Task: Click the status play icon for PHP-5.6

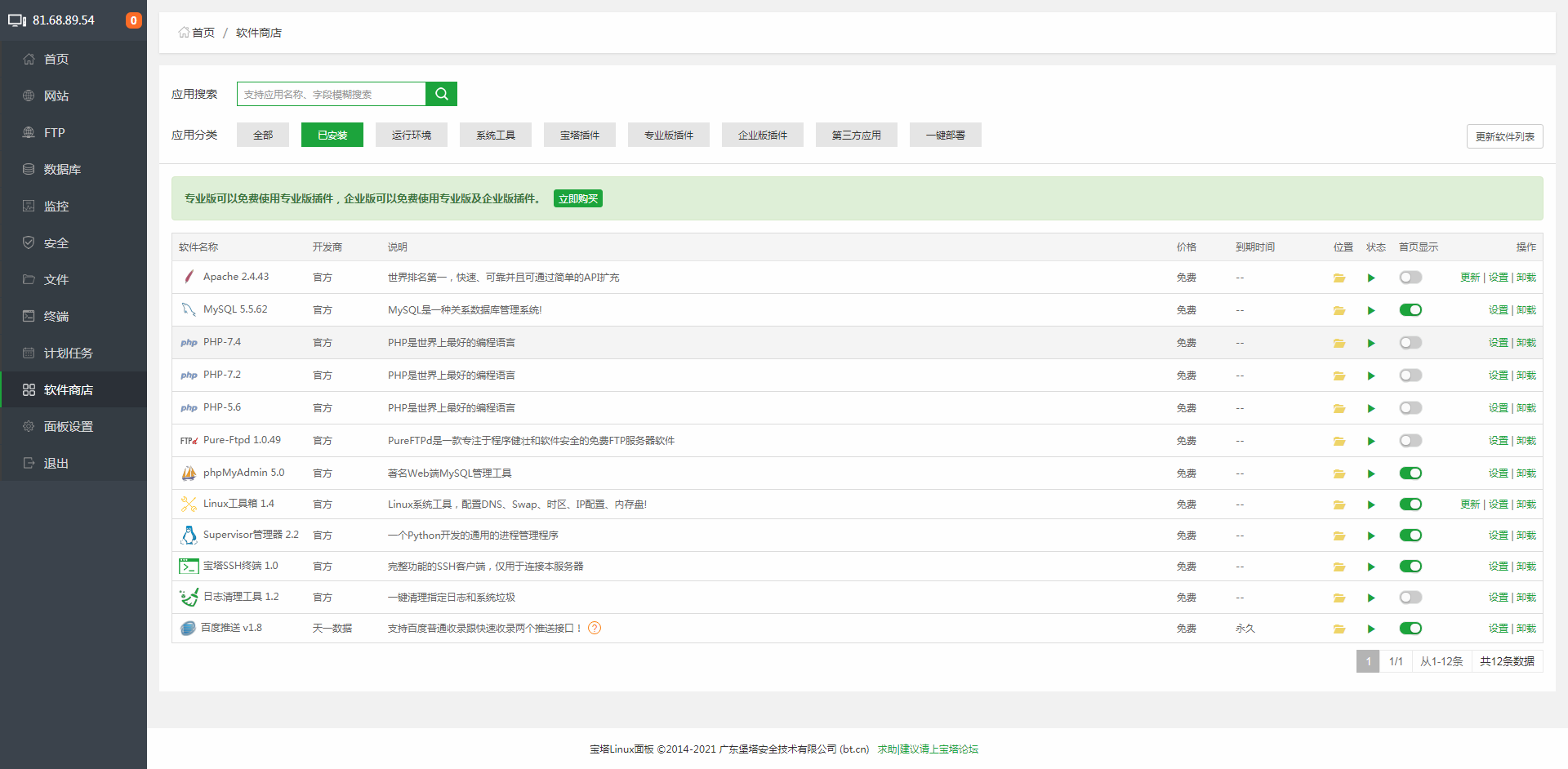Action: point(1371,409)
